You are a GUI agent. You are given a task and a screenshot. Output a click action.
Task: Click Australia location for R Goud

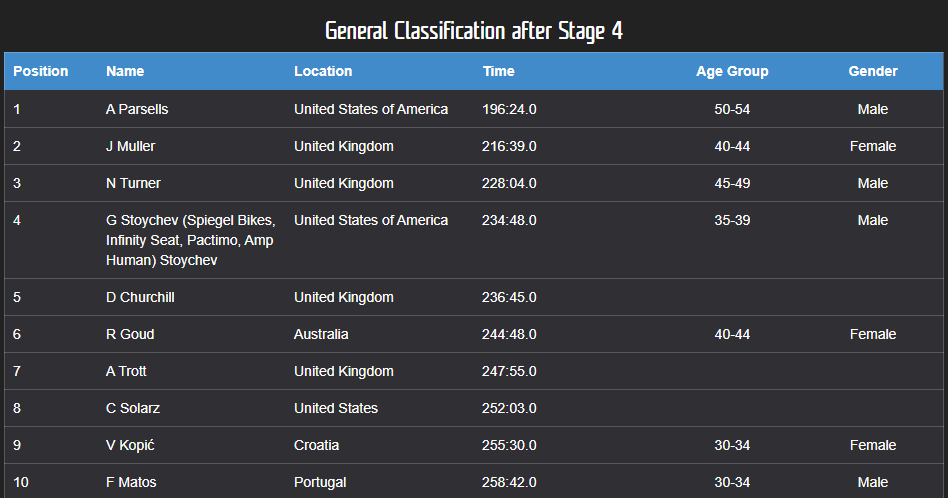pos(321,334)
